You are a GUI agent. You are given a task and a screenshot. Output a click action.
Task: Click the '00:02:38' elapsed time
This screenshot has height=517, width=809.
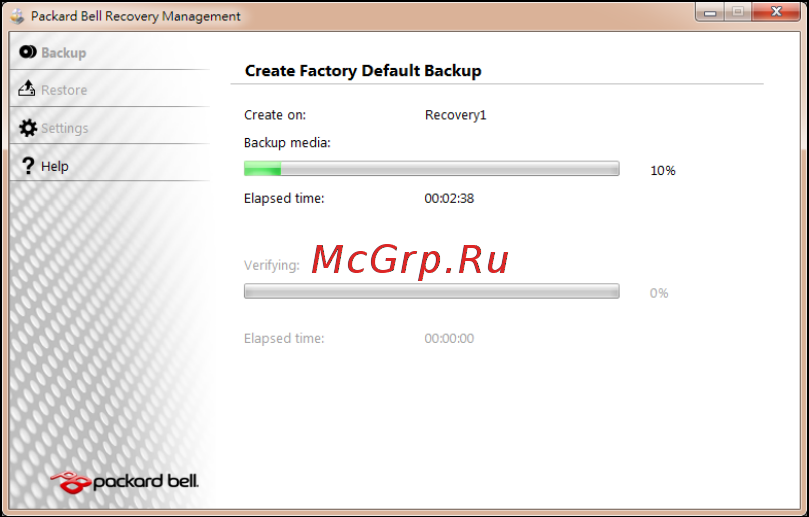tap(449, 198)
